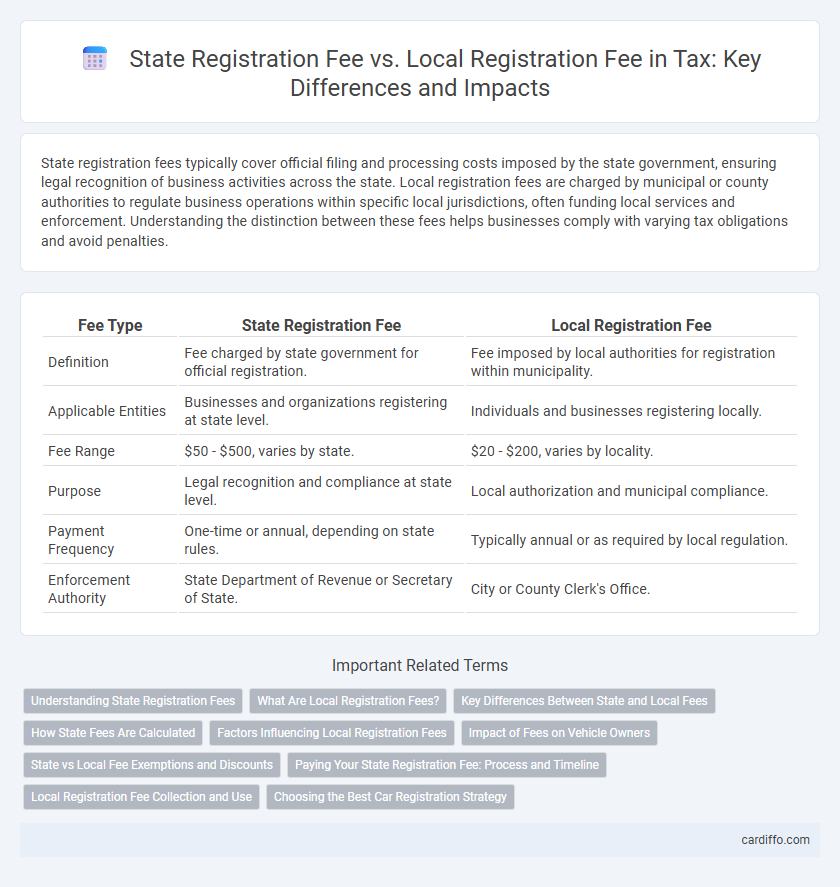Click the Local Registration Fee column header
The height and width of the screenshot is (887, 840).
[631, 325]
